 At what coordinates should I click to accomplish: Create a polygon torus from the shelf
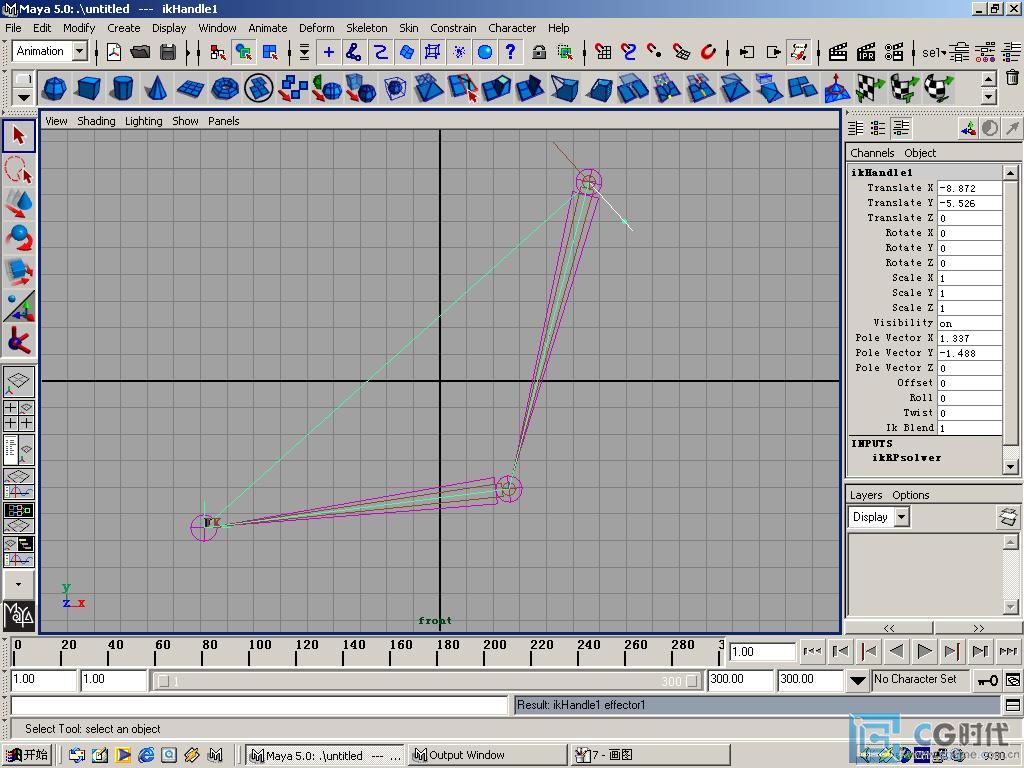pos(225,88)
